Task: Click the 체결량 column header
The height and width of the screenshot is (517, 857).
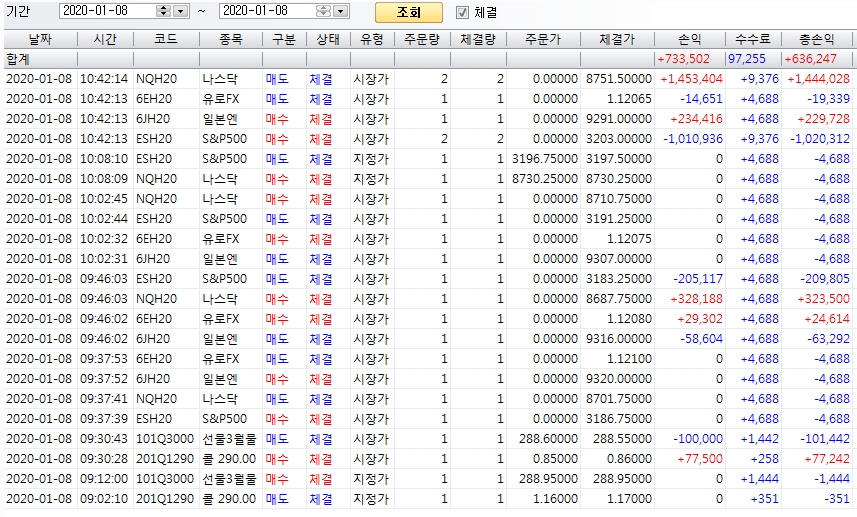Action: pyautogui.click(x=478, y=39)
